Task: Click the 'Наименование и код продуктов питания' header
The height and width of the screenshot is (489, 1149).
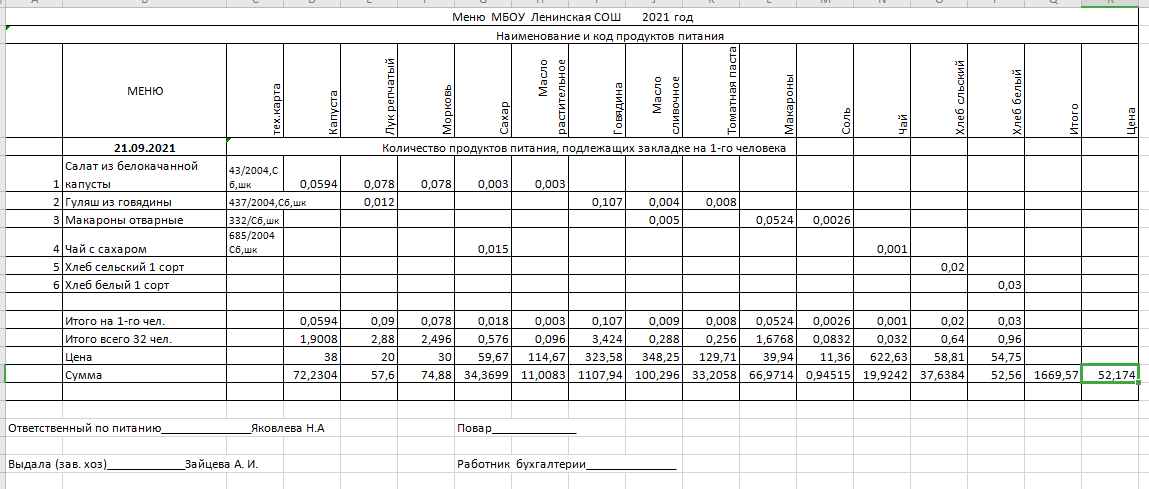Action: point(609,36)
